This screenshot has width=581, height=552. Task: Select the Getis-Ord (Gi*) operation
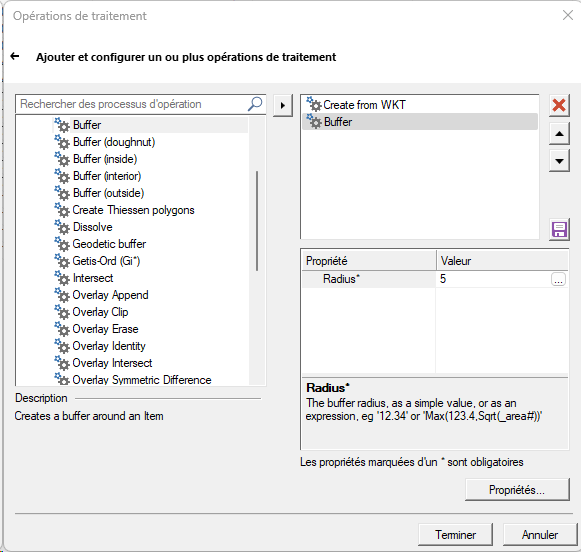(x=106, y=261)
